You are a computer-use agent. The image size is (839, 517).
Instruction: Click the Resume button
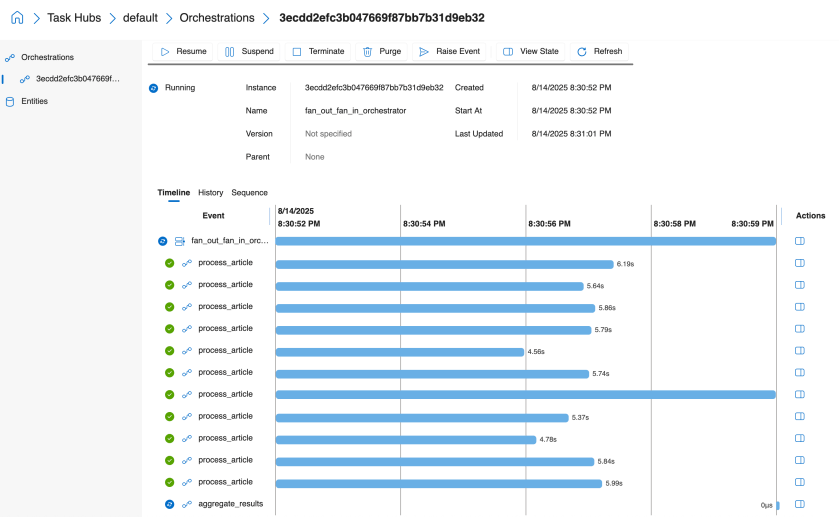tap(183, 51)
